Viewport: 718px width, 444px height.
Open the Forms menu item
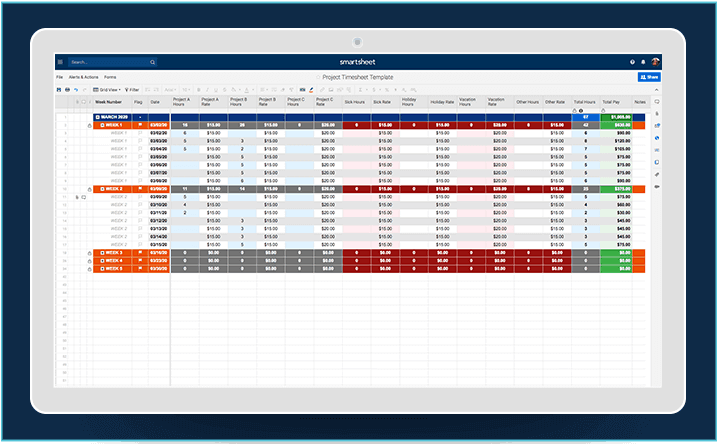pyautogui.click(x=111, y=76)
